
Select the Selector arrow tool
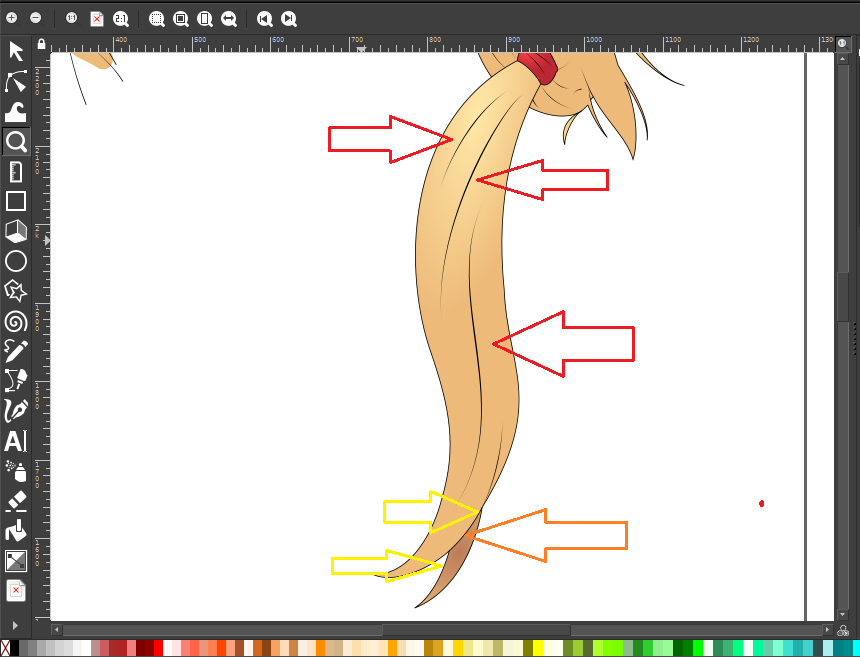coord(15,52)
